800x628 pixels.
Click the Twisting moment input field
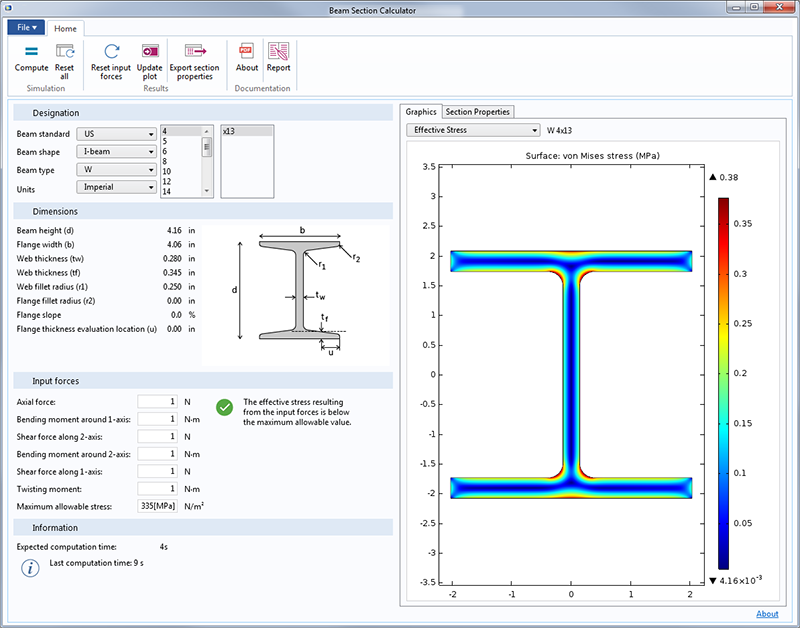pyautogui.click(x=157, y=488)
